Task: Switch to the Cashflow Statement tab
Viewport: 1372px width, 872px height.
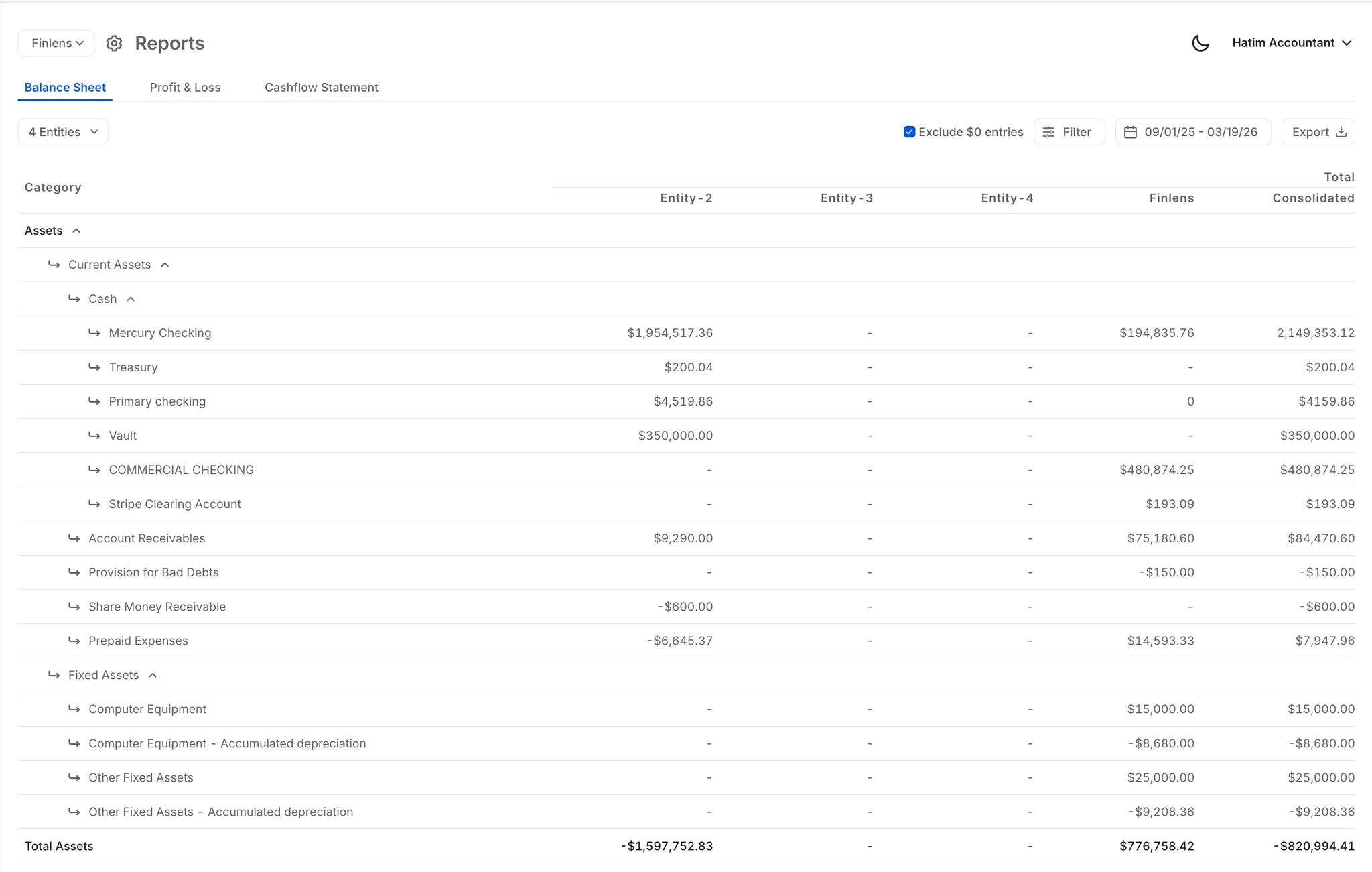Action: (x=321, y=88)
